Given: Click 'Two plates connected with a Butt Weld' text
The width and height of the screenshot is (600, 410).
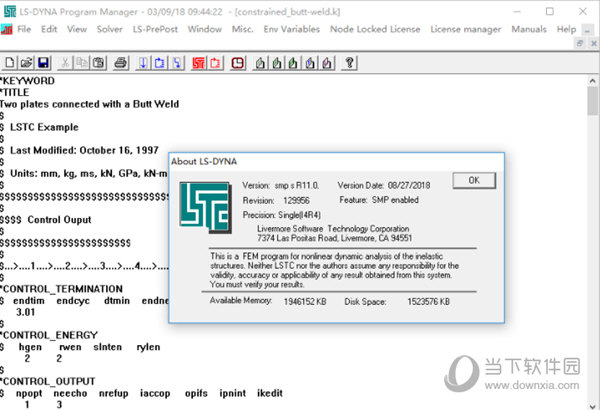Looking at the screenshot, I should [90, 104].
